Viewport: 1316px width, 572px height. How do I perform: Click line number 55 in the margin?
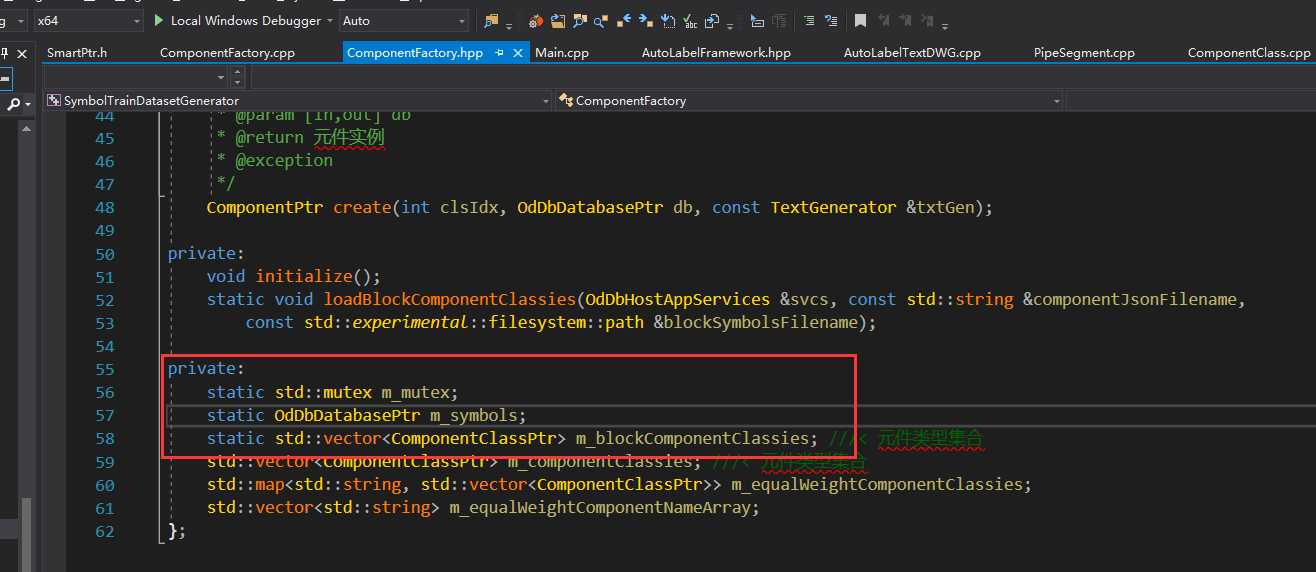coord(104,368)
